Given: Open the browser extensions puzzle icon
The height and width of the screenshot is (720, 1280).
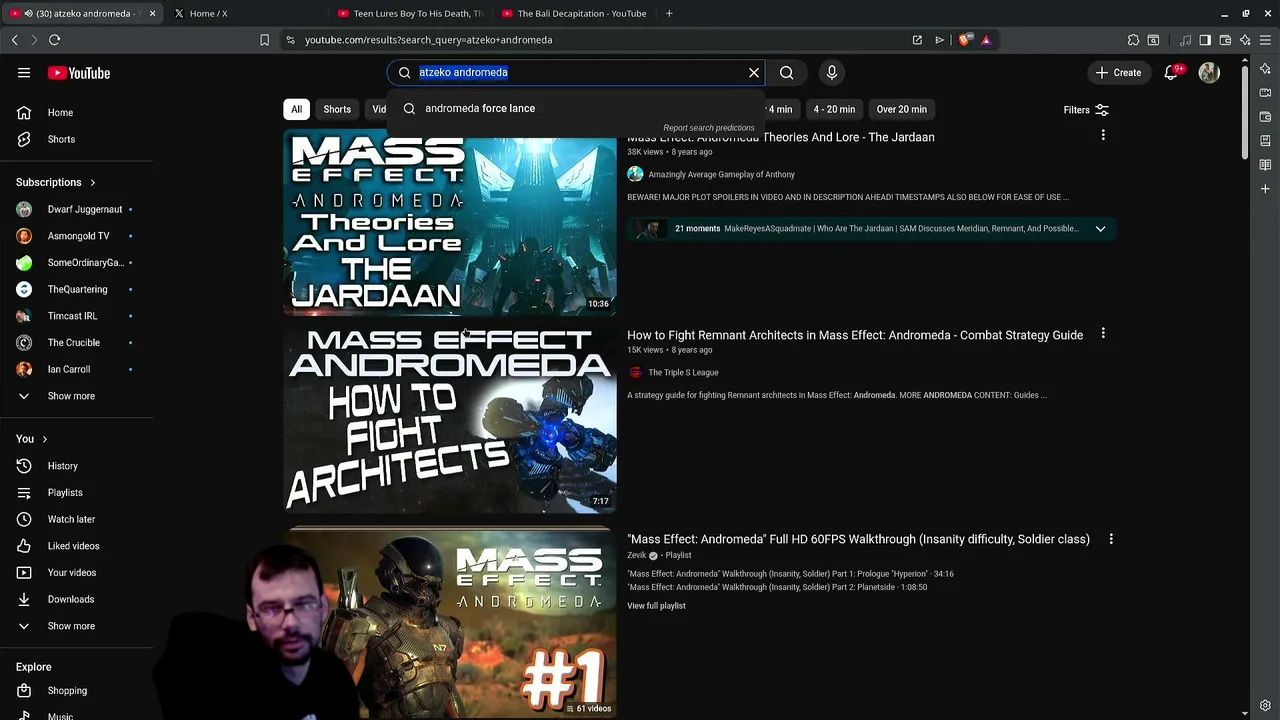Looking at the screenshot, I should [x=1133, y=40].
